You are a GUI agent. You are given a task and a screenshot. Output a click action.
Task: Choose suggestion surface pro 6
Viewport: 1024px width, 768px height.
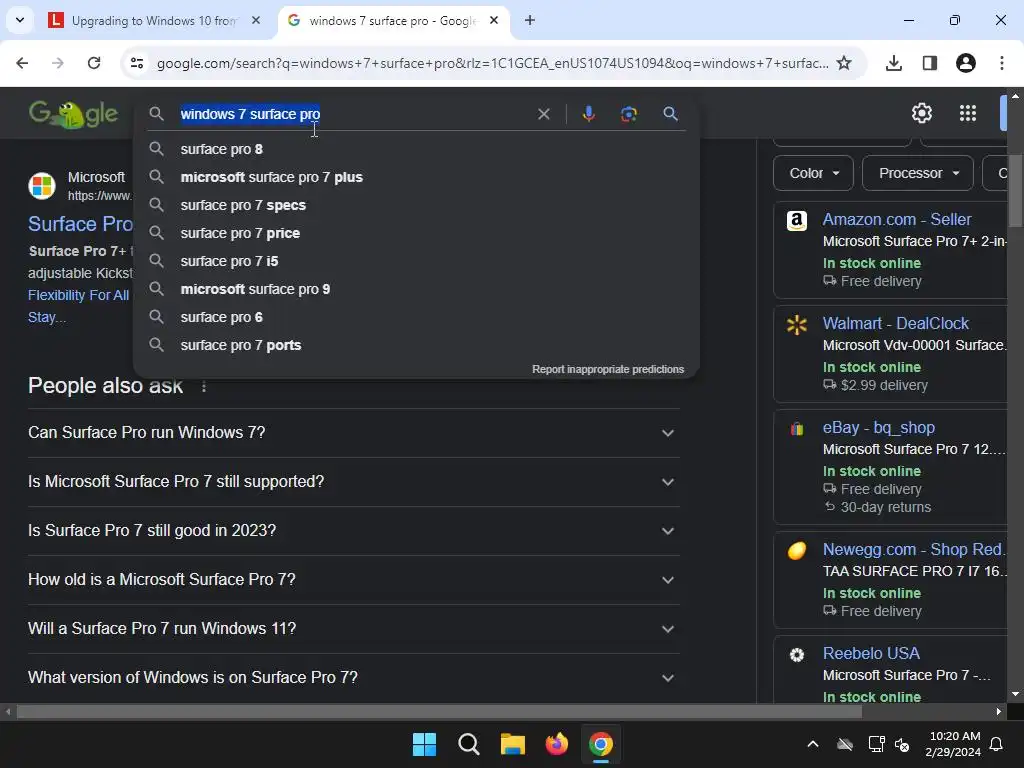pyautogui.click(x=417, y=317)
